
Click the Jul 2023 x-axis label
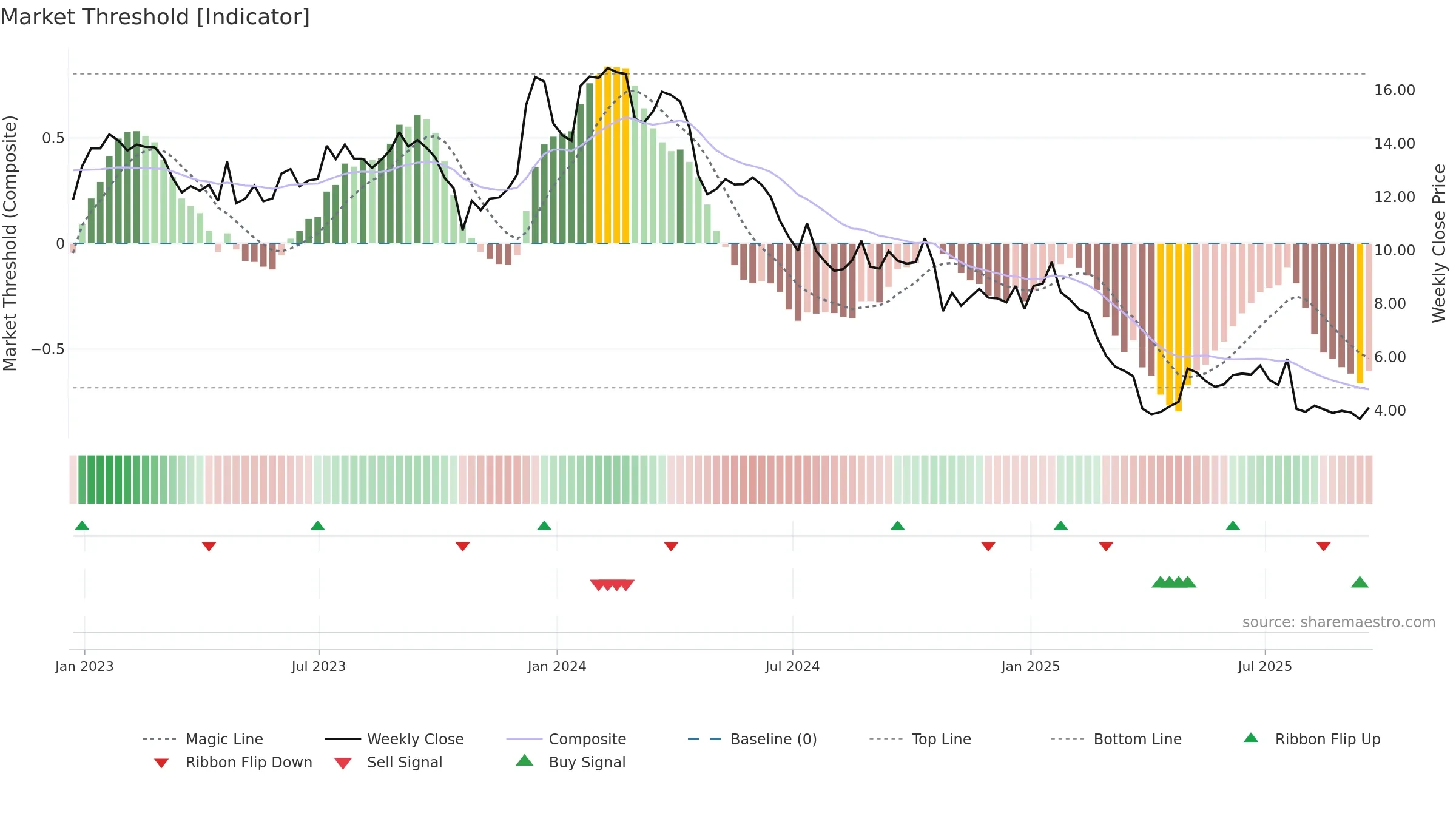point(318,667)
